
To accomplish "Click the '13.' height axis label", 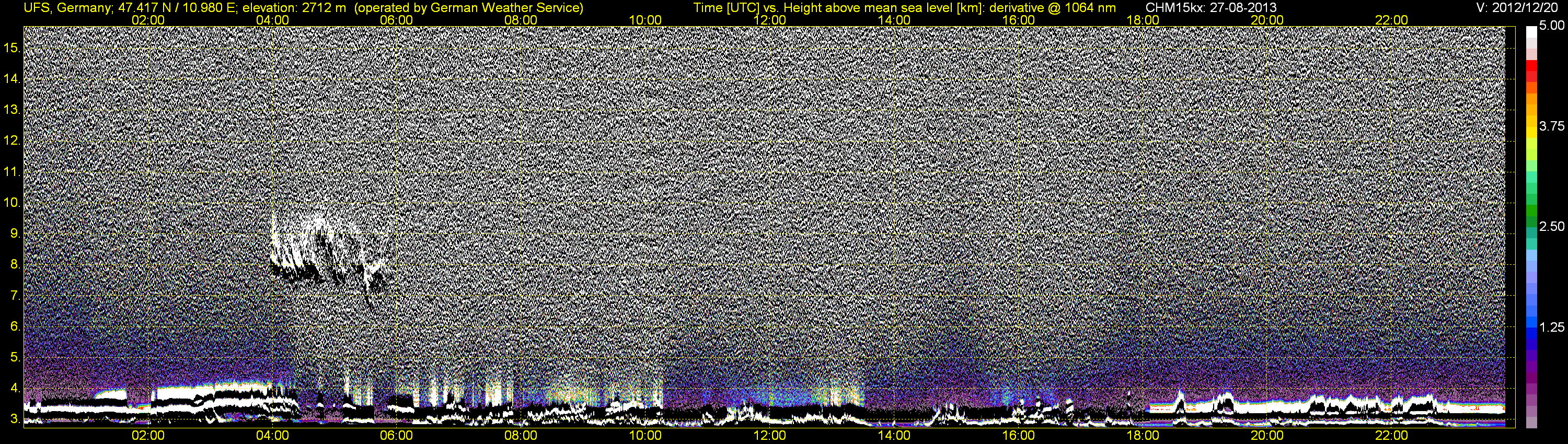I will [12, 110].
